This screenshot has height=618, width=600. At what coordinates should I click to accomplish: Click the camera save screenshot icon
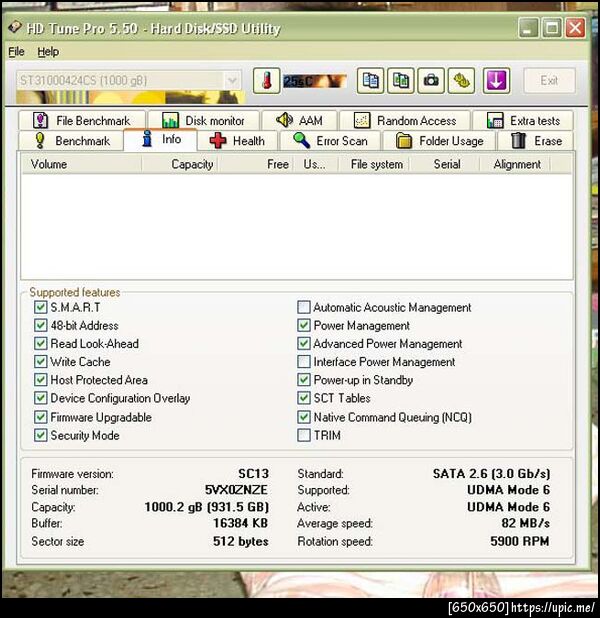[431, 81]
